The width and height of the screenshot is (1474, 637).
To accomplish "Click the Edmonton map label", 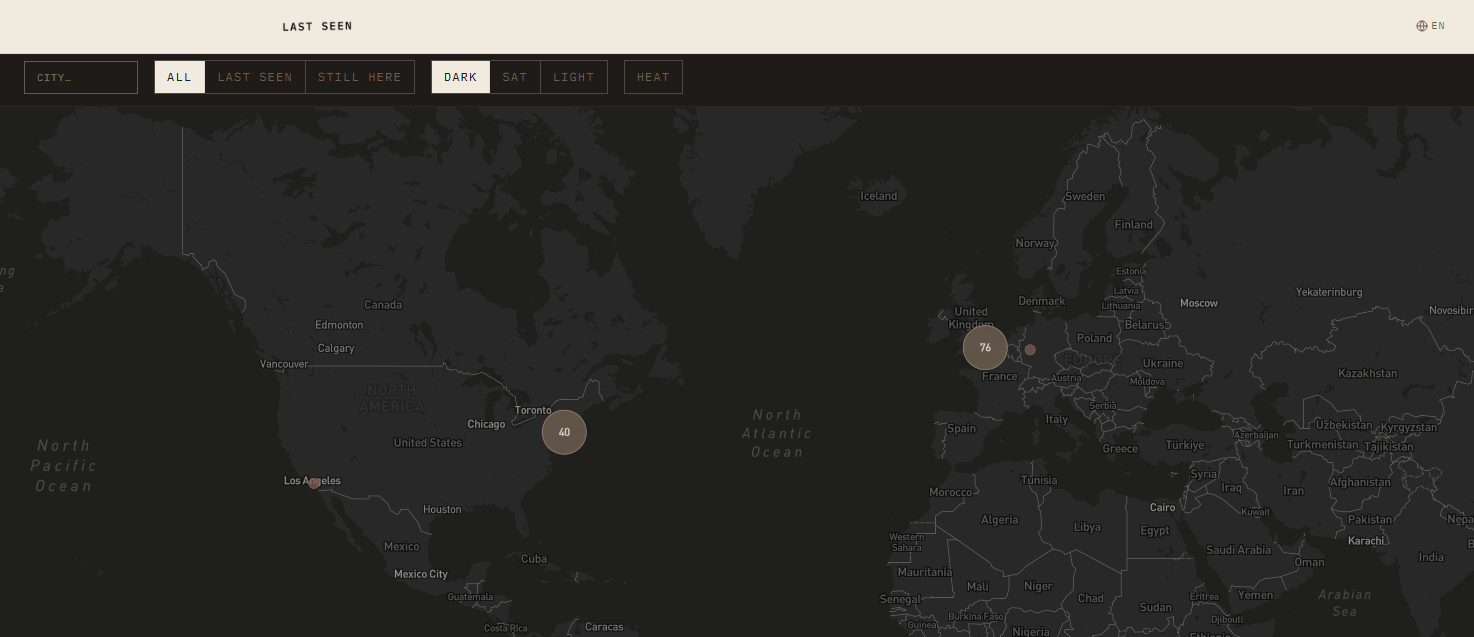I will (x=339, y=325).
